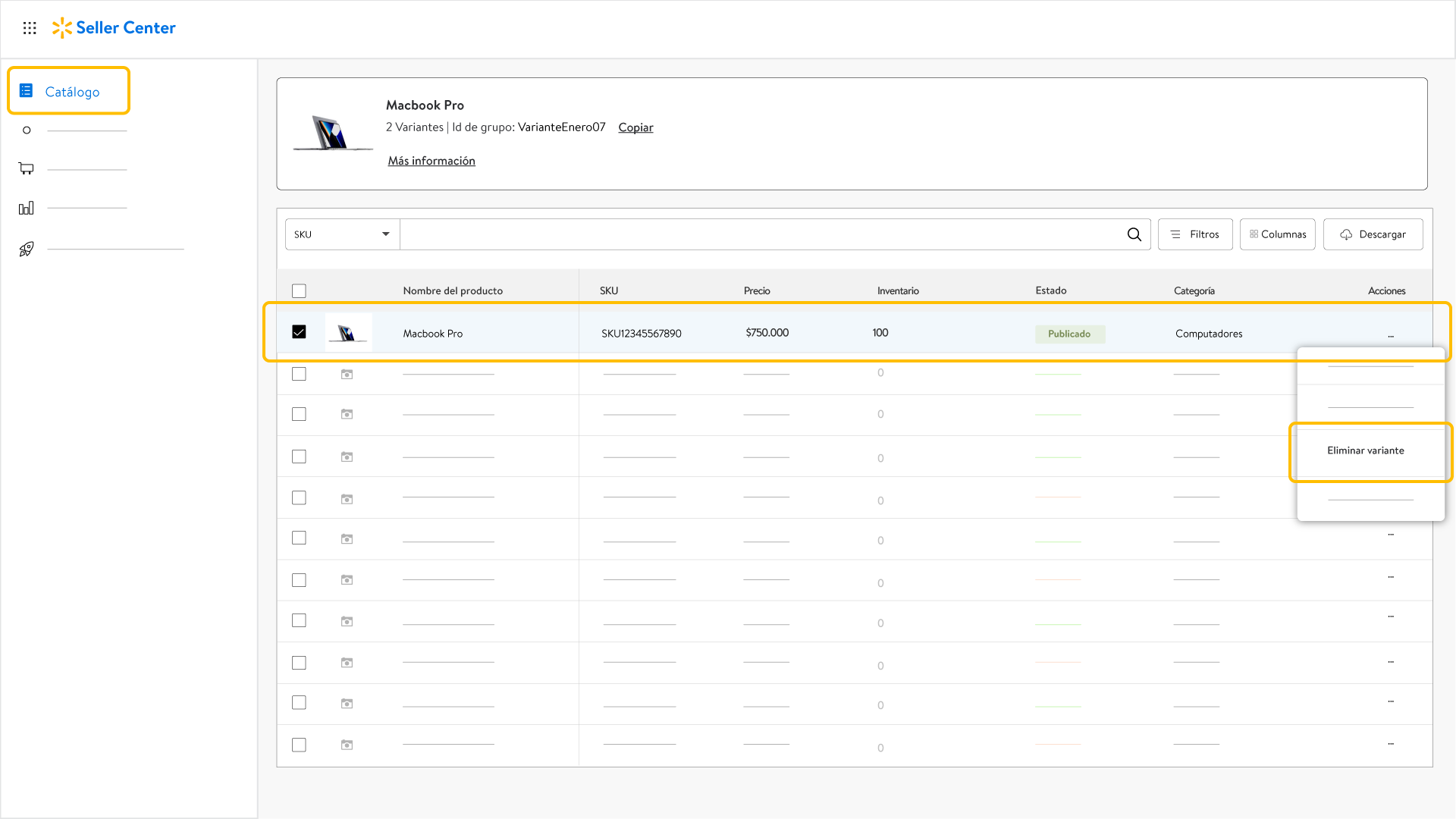1456x819 pixels.
Task: Click the Categoría column header
Action: click(1194, 290)
